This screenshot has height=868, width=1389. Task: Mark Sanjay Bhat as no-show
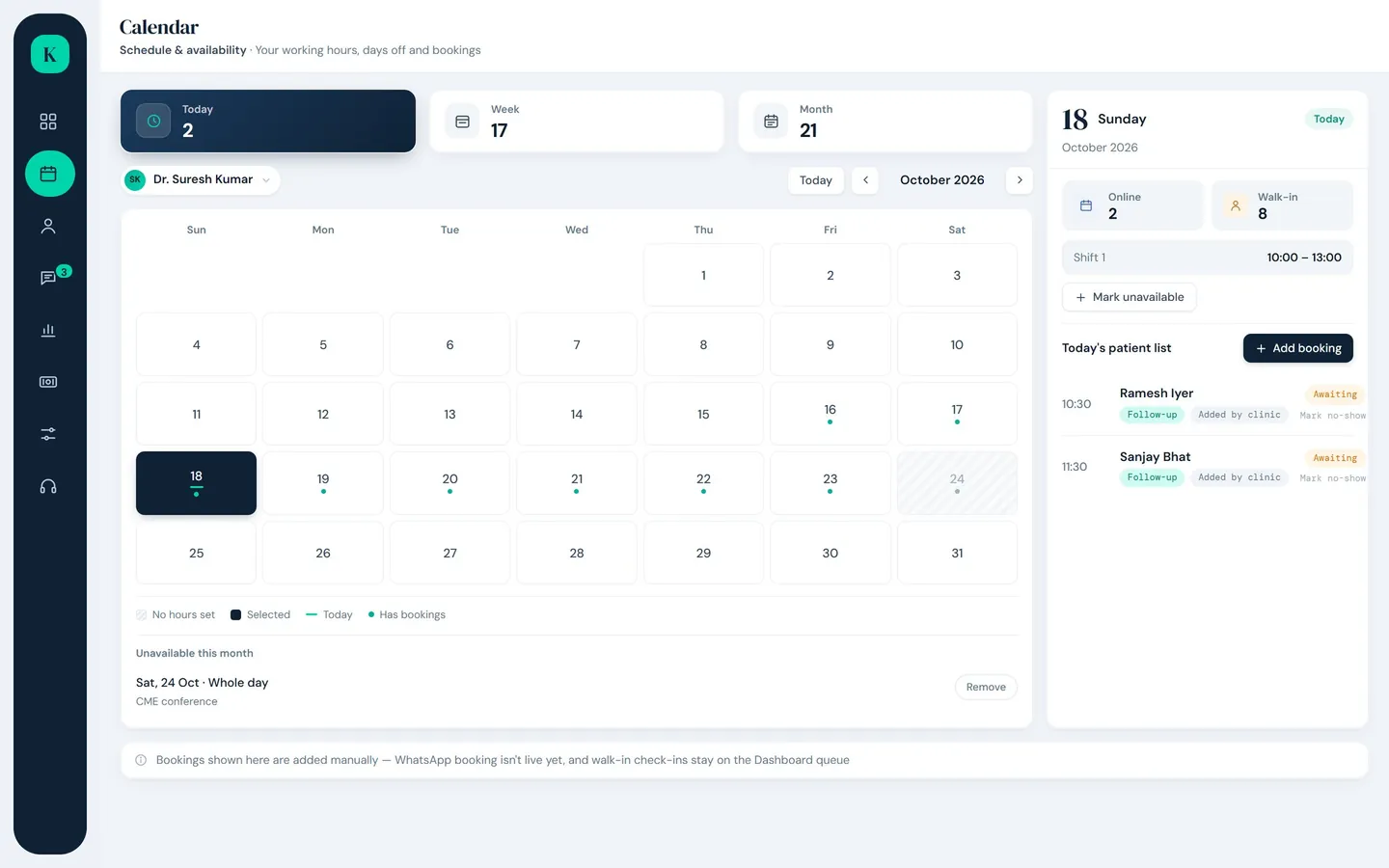pyautogui.click(x=1333, y=478)
